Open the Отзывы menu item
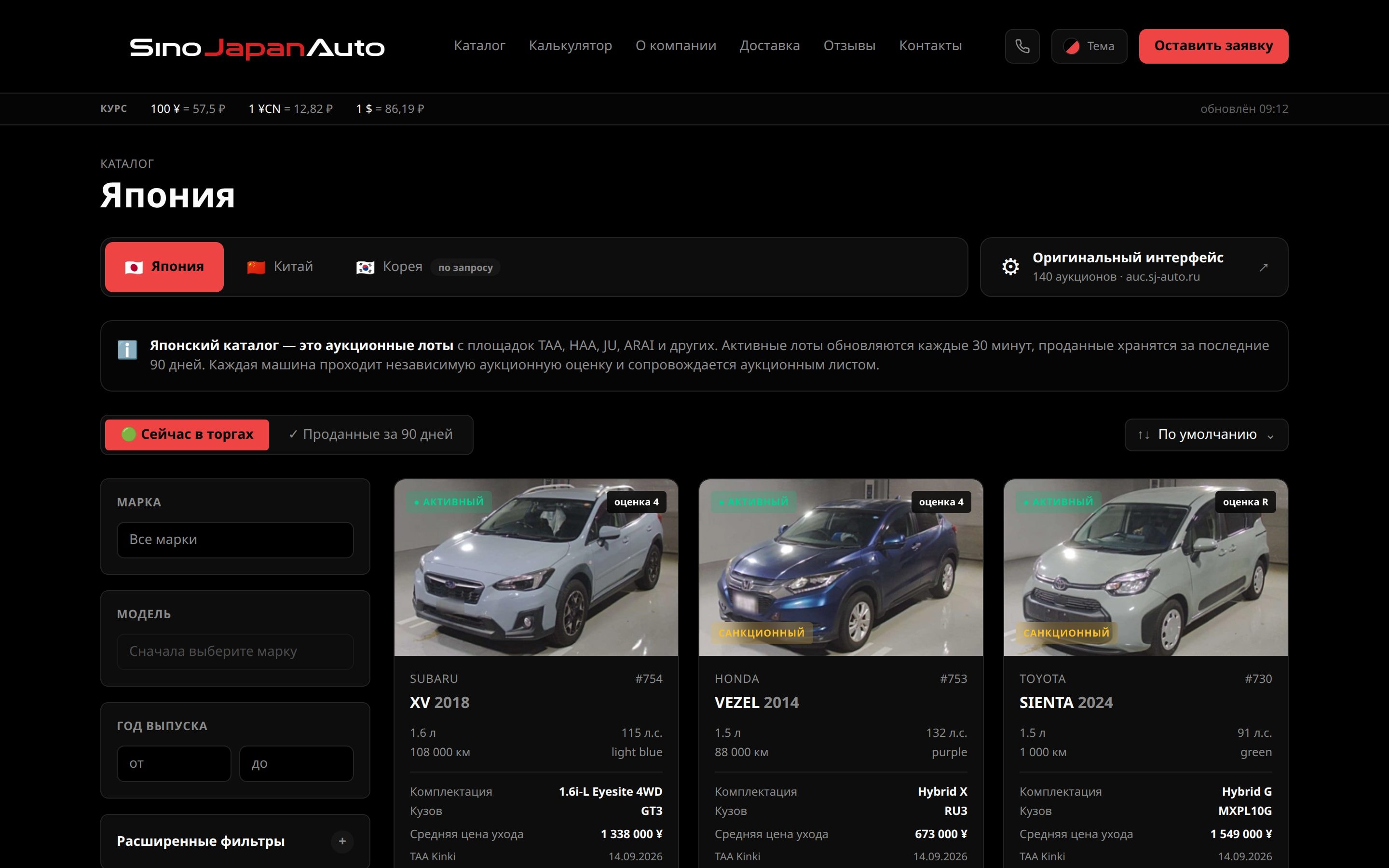This screenshot has width=1389, height=868. pos(849,45)
